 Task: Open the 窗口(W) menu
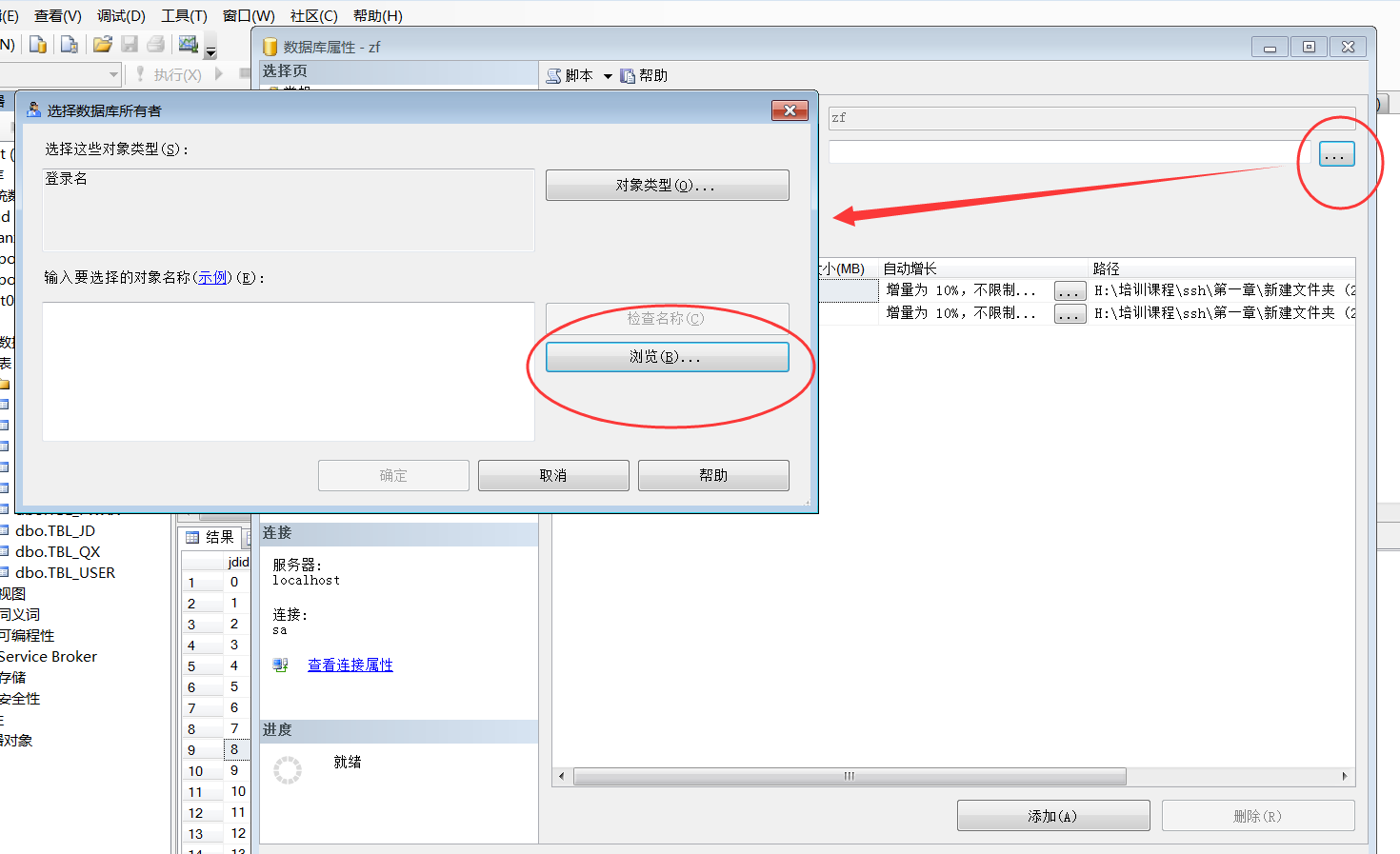coord(249,15)
